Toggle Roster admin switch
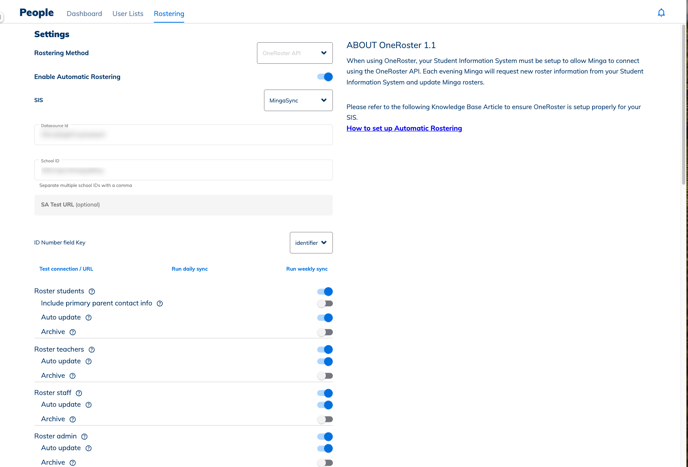The height and width of the screenshot is (467, 688). (325, 437)
